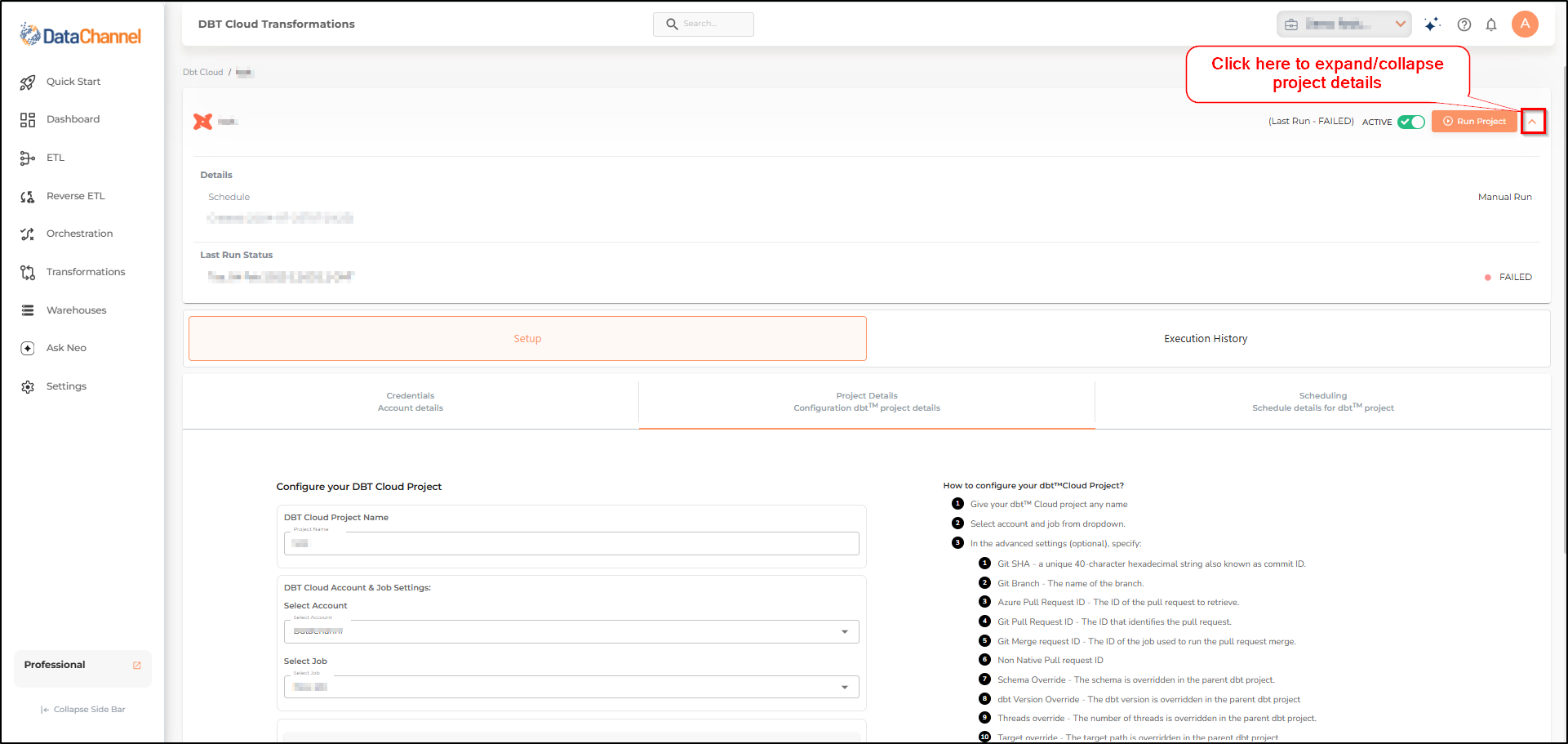Viewport: 1568px width, 744px height.
Task: Open the Scheduling step tab
Action: pos(1323,402)
